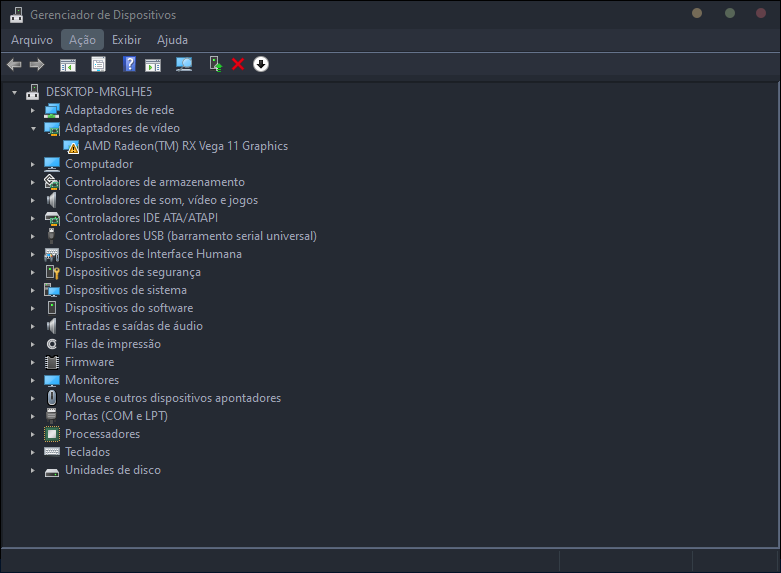Select Entradas e saídas de áudio label
781x573 pixels.
(x=134, y=326)
